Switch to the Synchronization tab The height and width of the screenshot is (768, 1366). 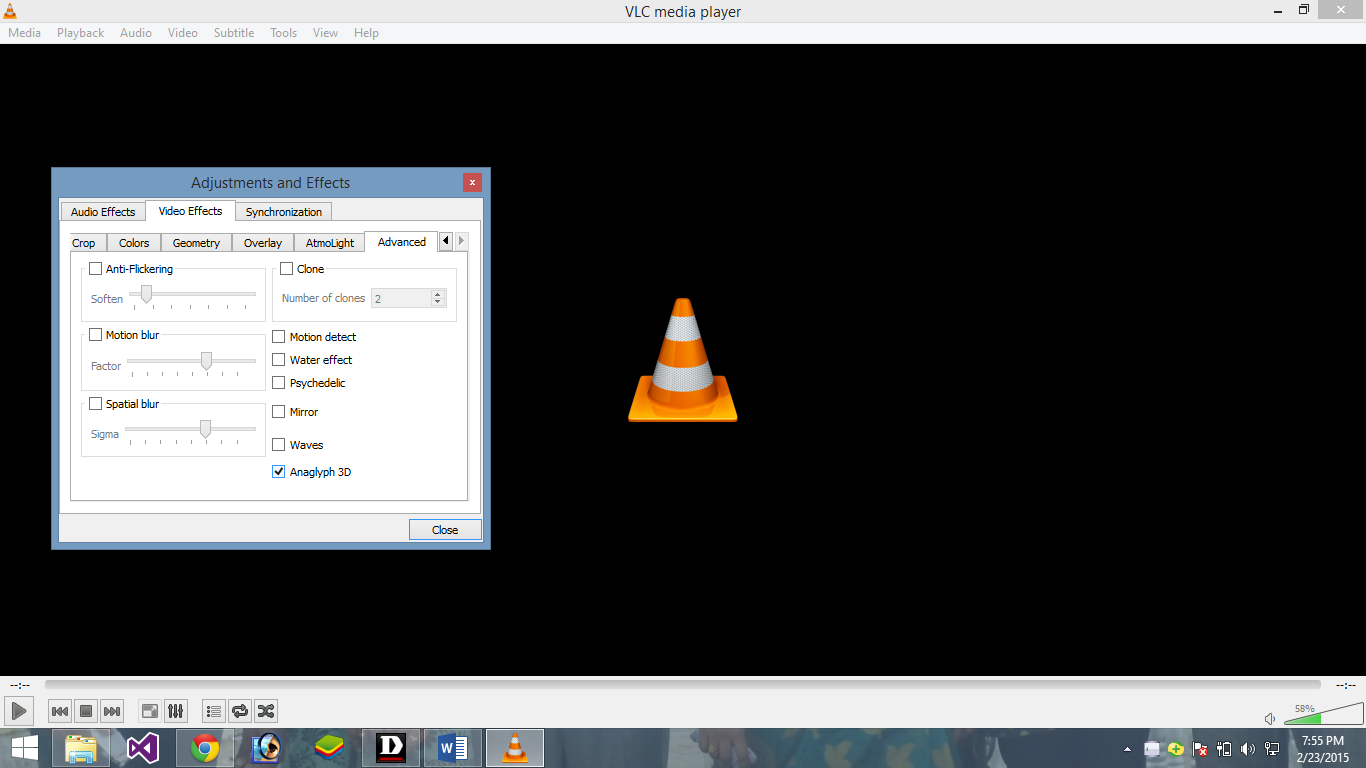(x=284, y=212)
